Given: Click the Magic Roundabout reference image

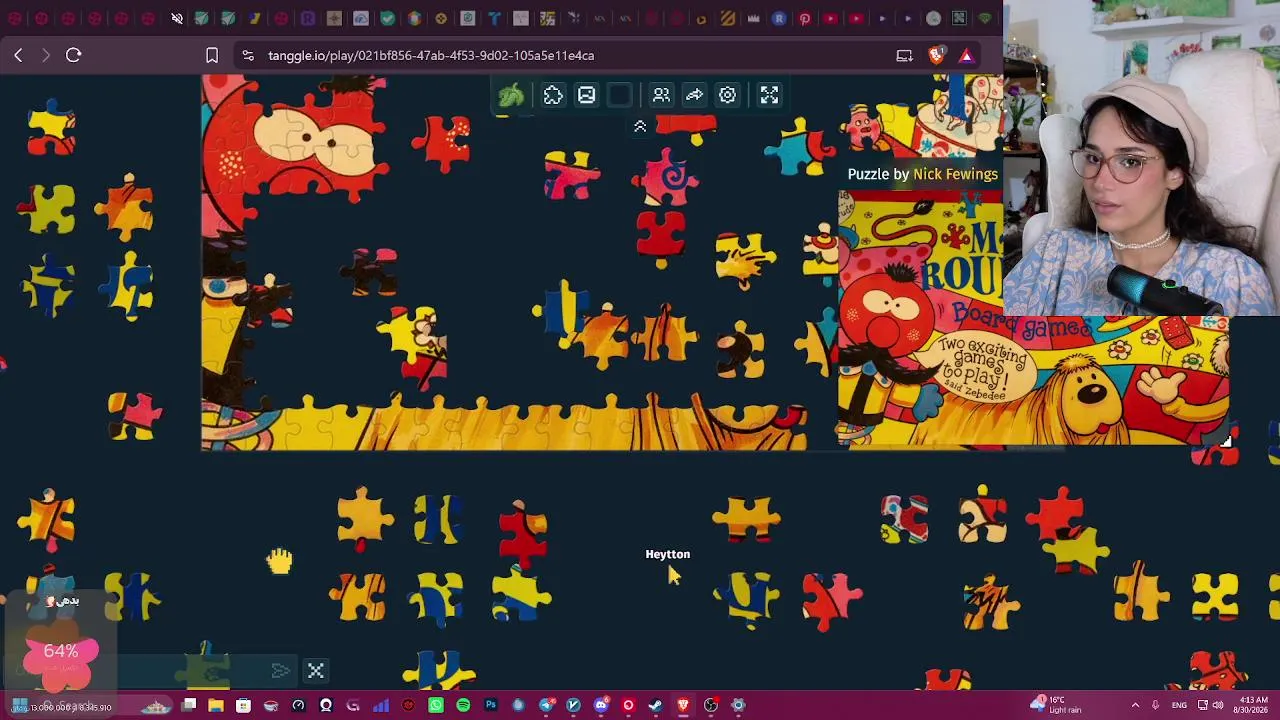Looking at the screenshot, I should click(1033, 318).
